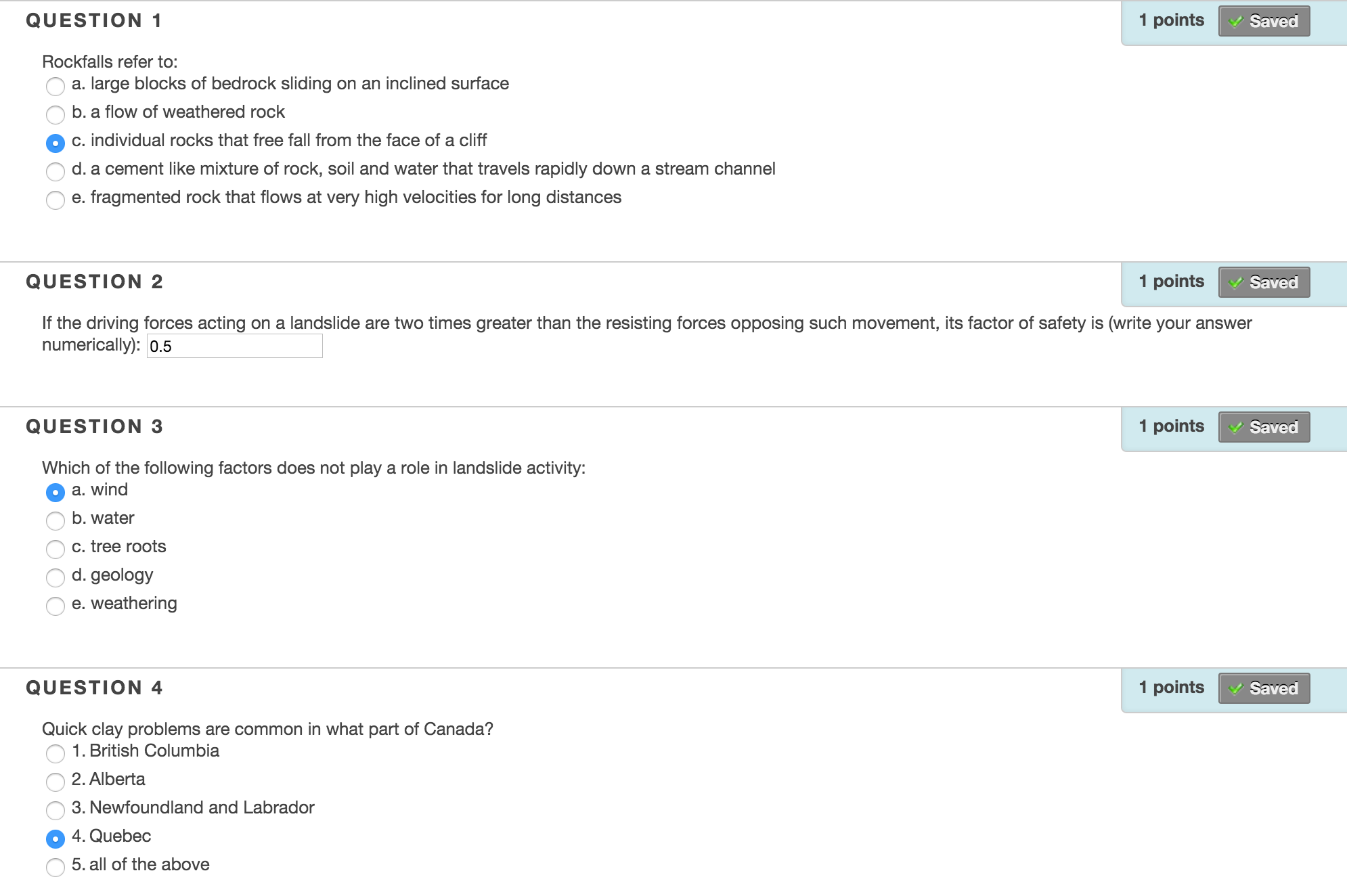
Task: Pick 'geology' in Question 3
Action: pos(56,577)
